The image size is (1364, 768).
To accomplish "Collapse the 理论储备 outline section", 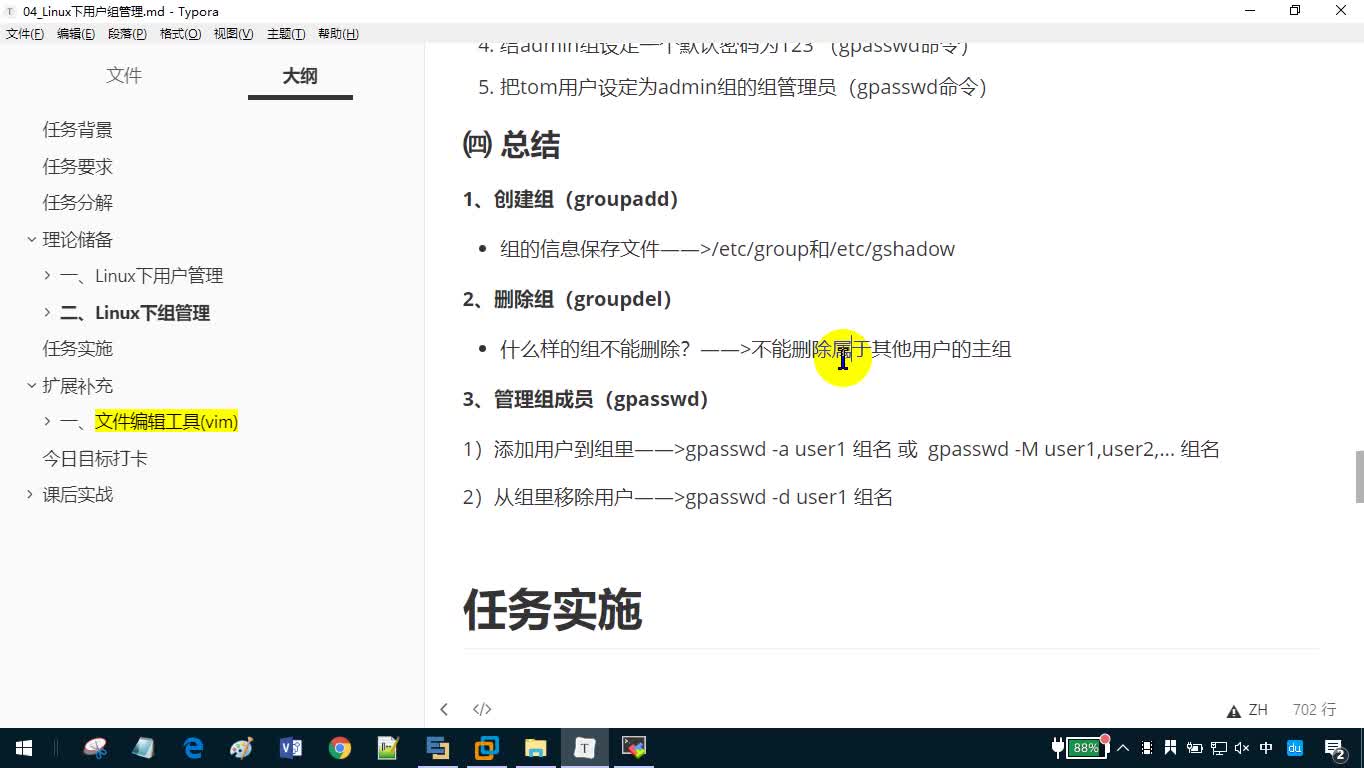I will point(30,240).
